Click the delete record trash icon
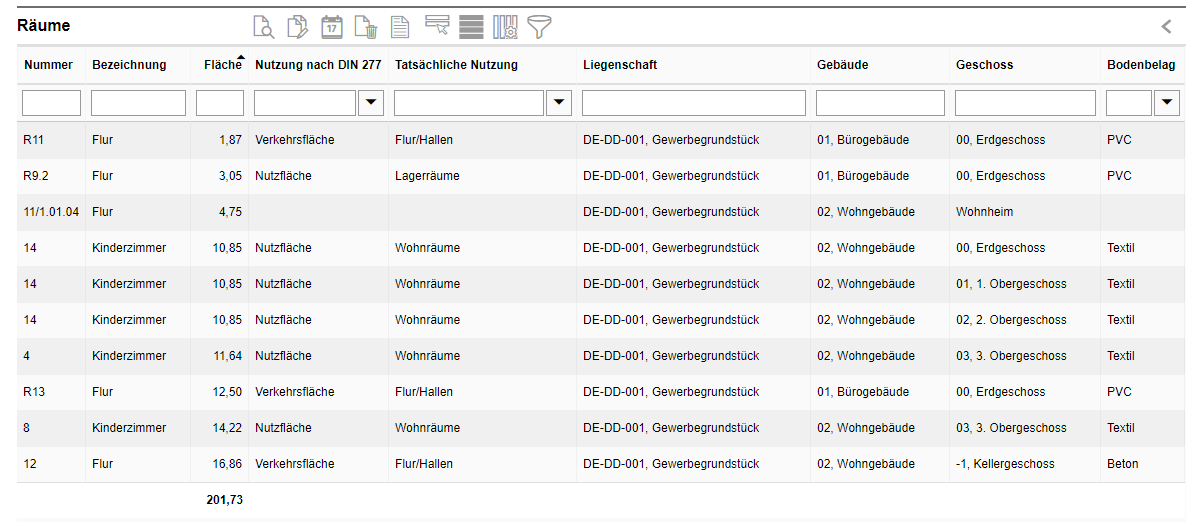1188x522 pixels. pos(366,27)
